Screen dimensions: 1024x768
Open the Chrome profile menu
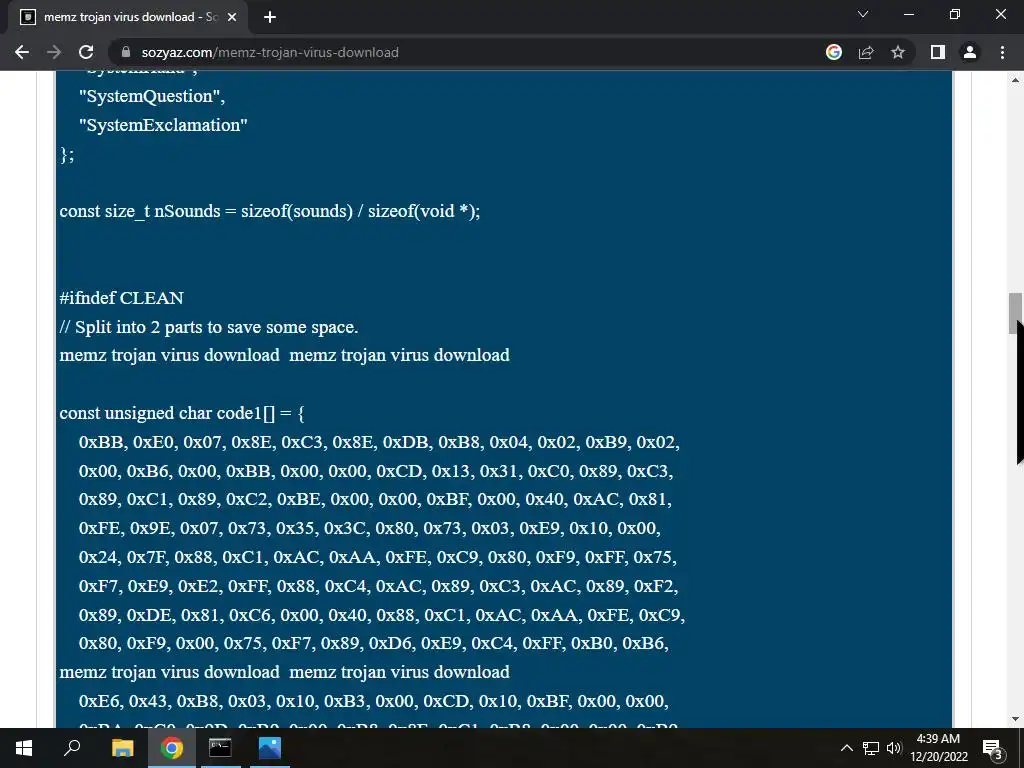point(970,52)
